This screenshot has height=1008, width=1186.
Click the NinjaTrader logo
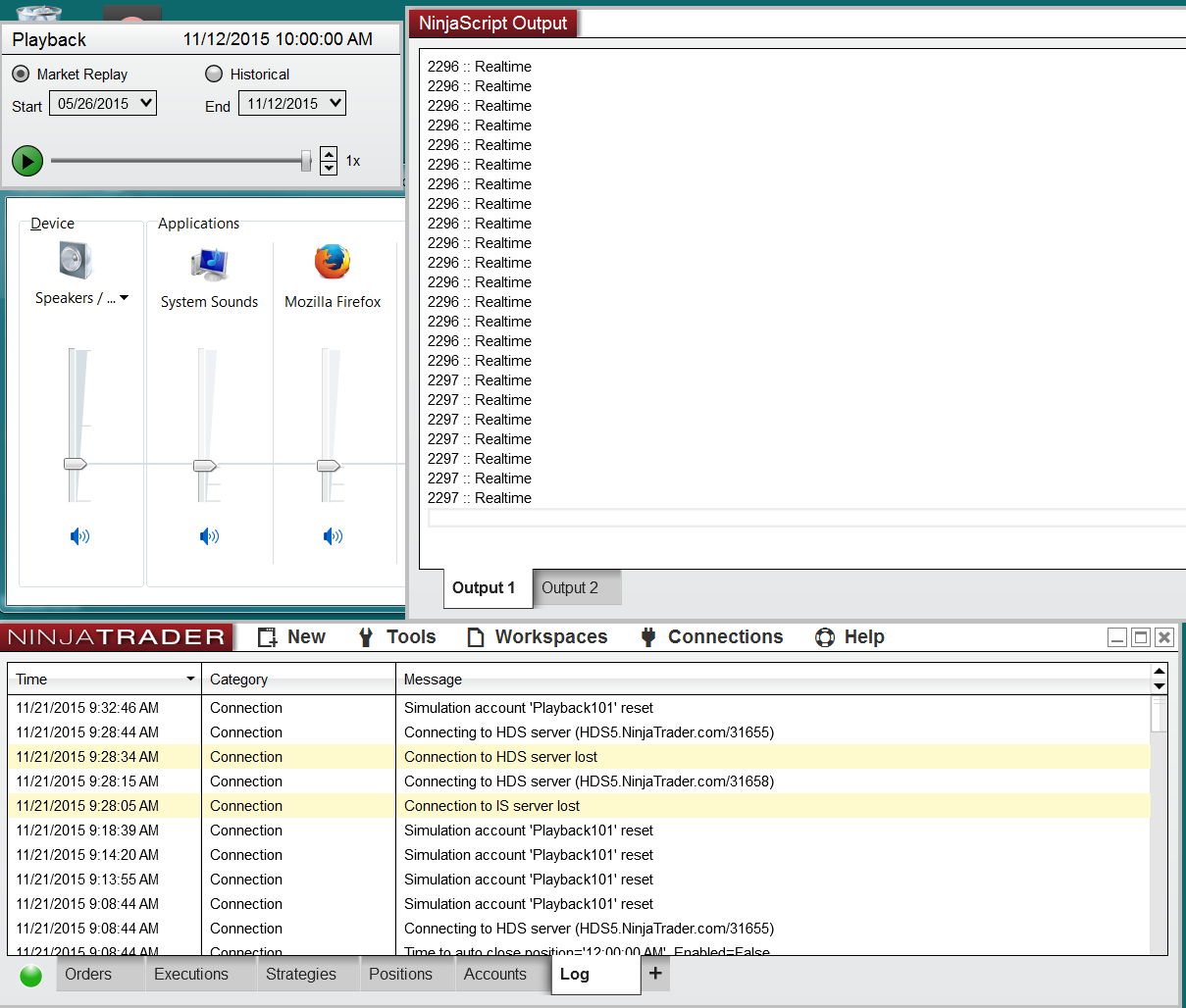pos(117,637)
